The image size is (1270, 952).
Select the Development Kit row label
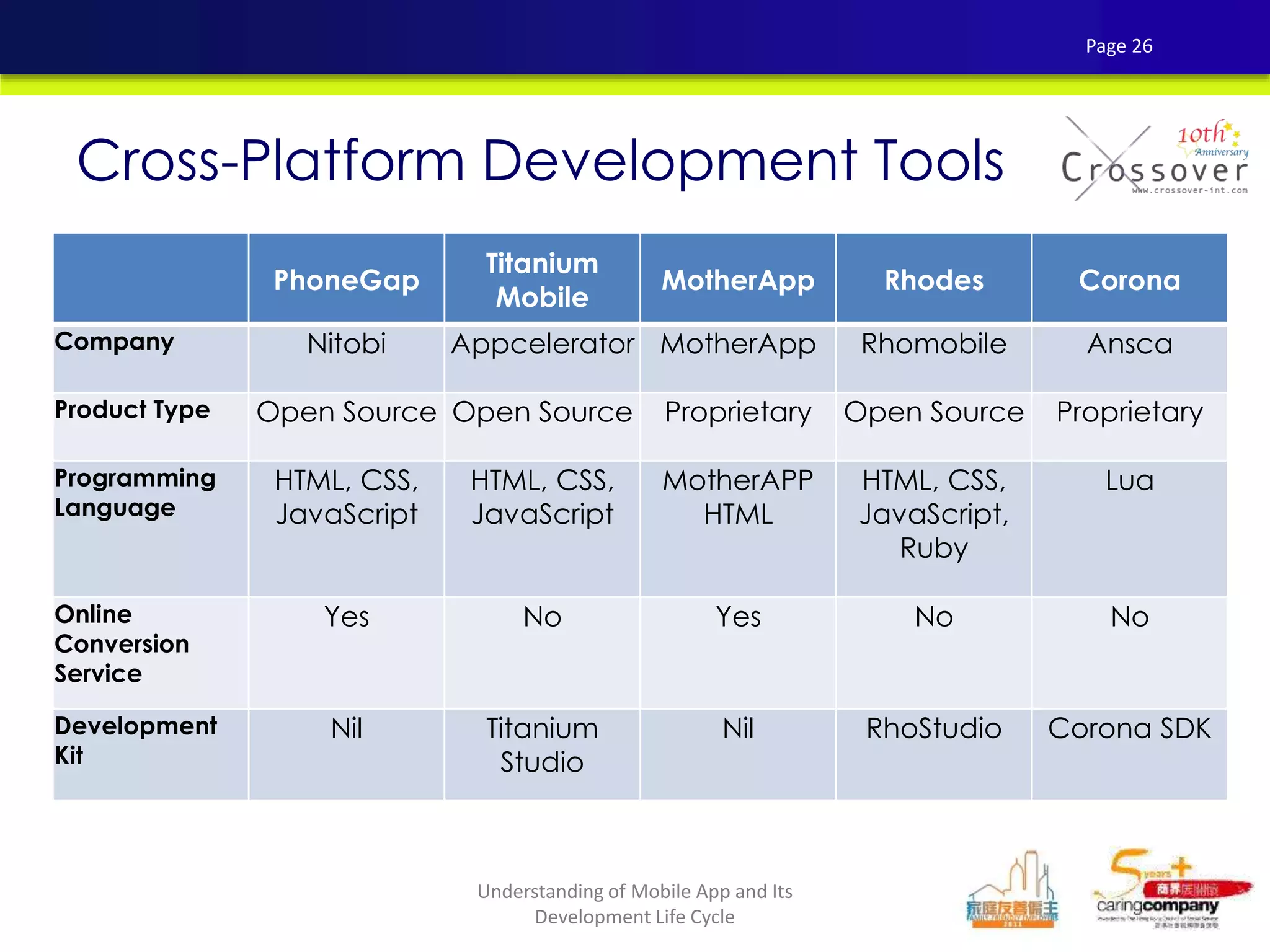coord(135,740)
